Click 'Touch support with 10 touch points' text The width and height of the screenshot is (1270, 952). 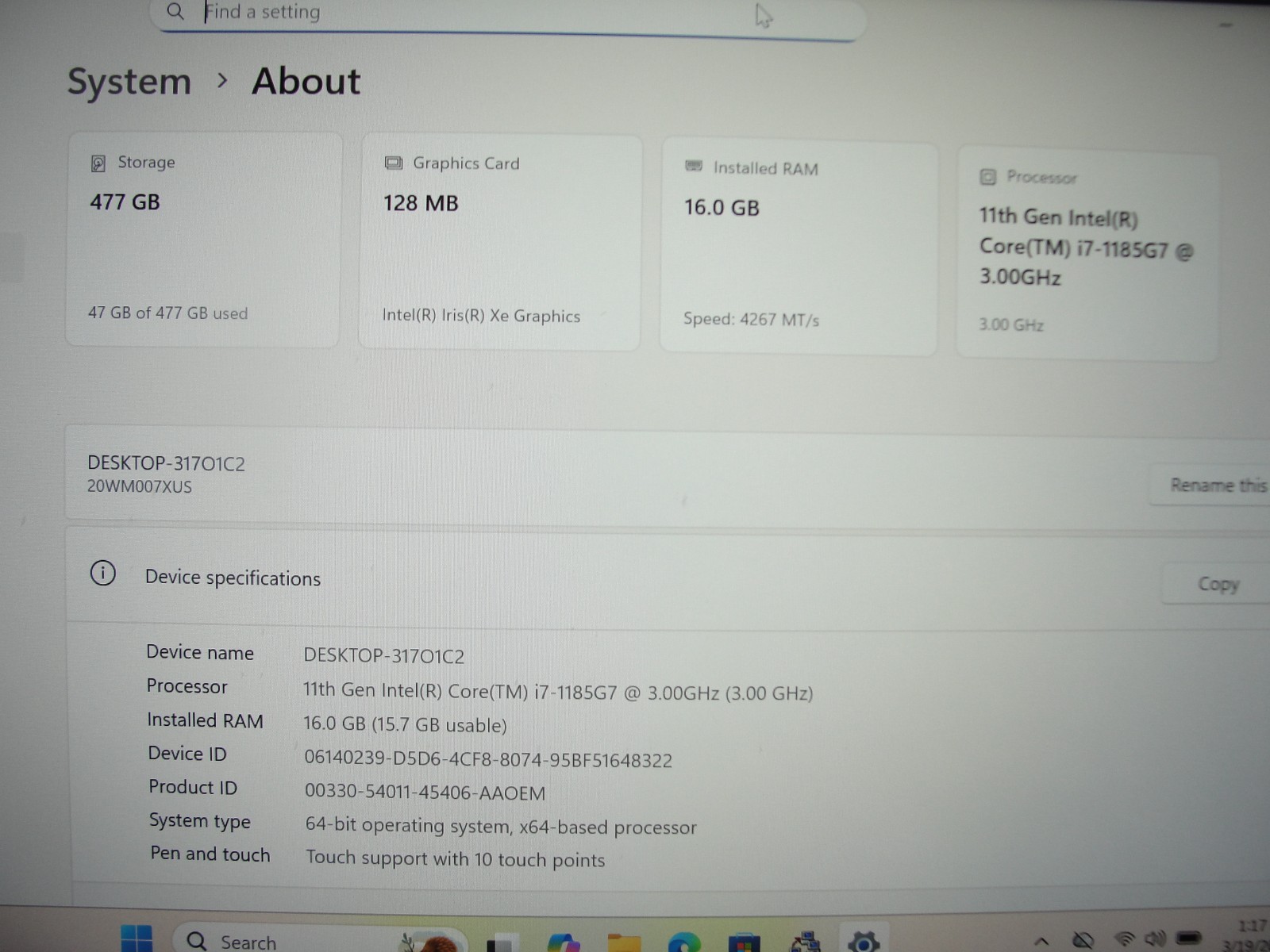tap(456, 858)
